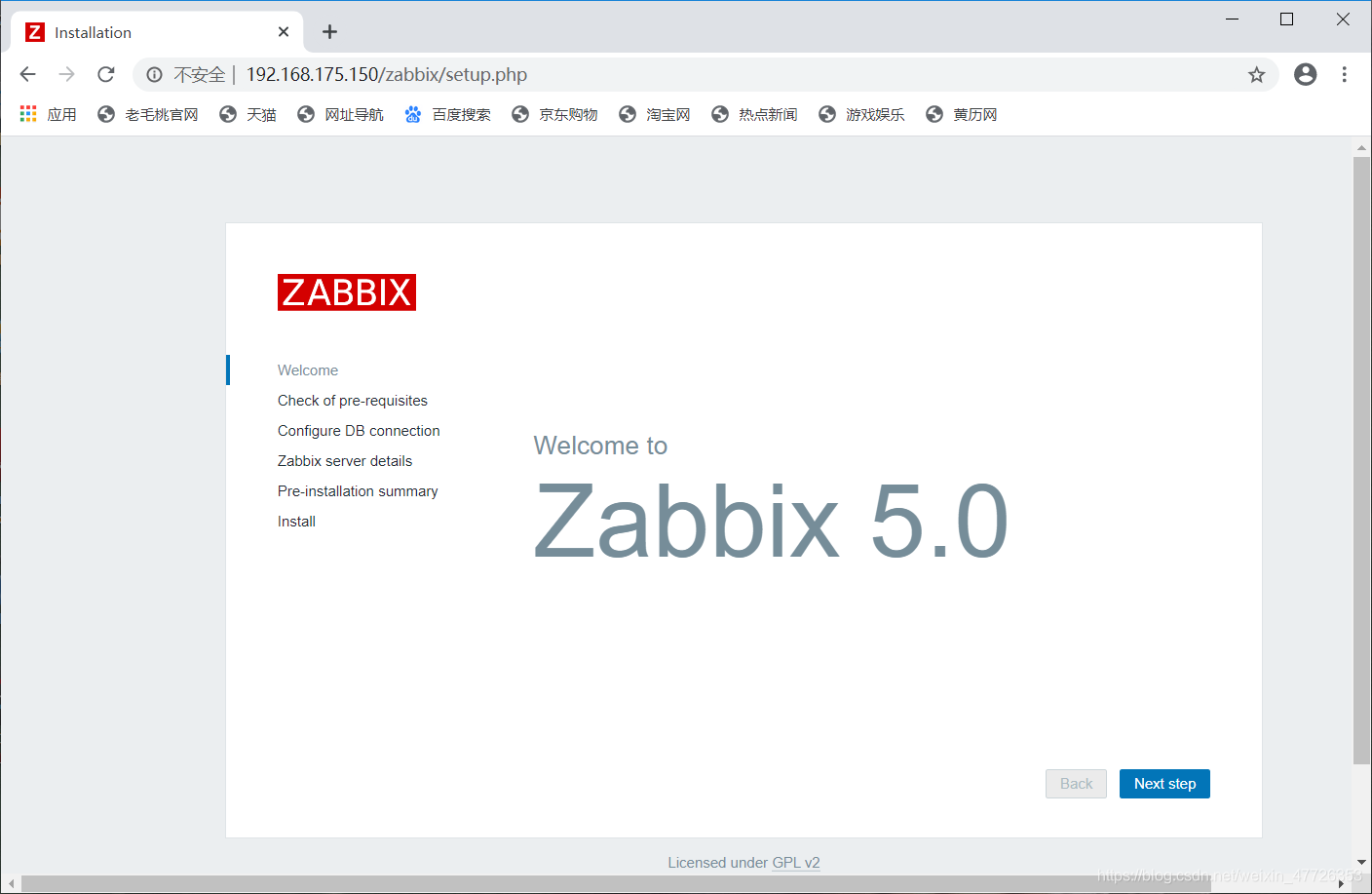
Task: Select Configure DB connection step
Action: point(359,431)
